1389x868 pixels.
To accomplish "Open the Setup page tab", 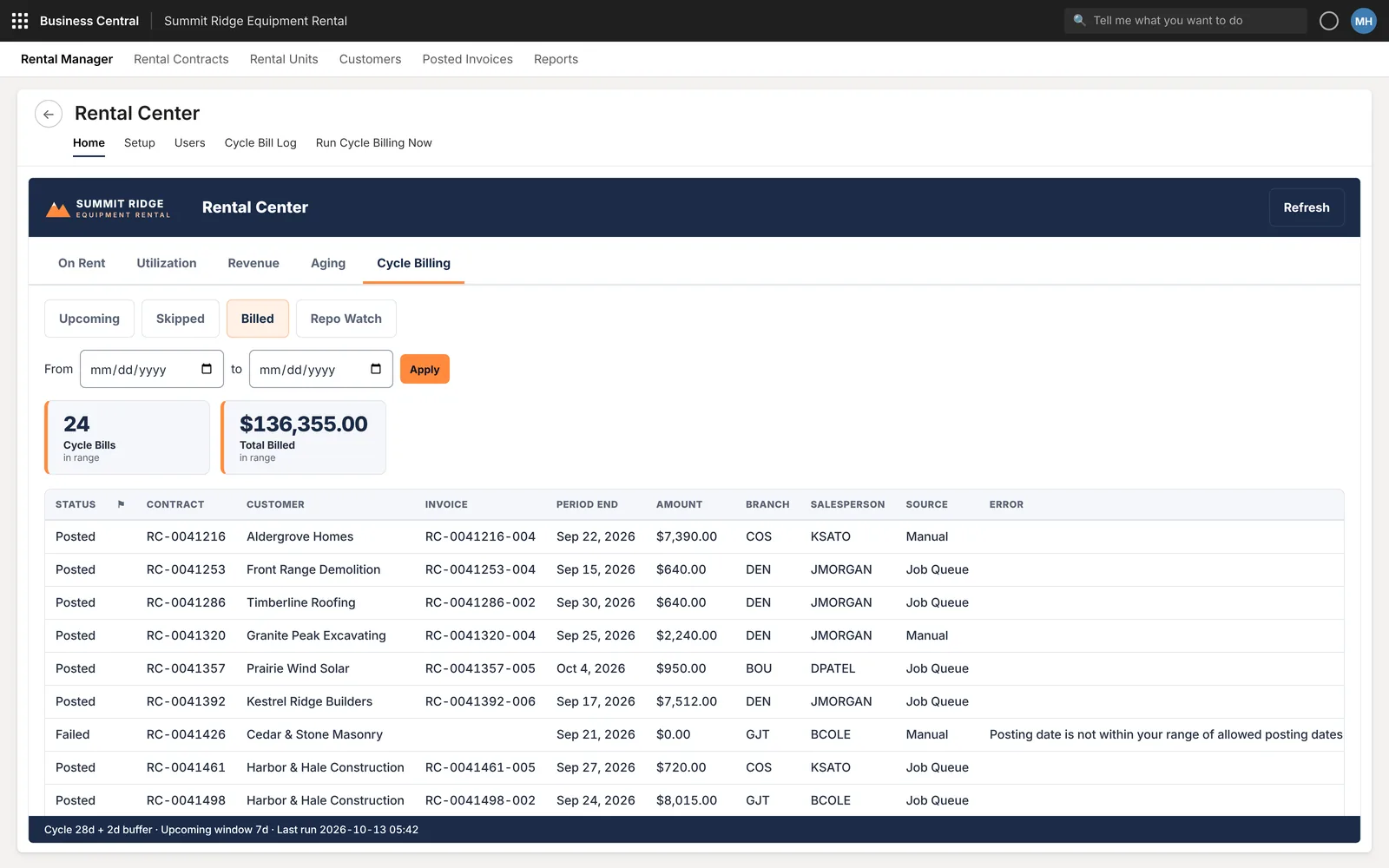I will 140,142.
